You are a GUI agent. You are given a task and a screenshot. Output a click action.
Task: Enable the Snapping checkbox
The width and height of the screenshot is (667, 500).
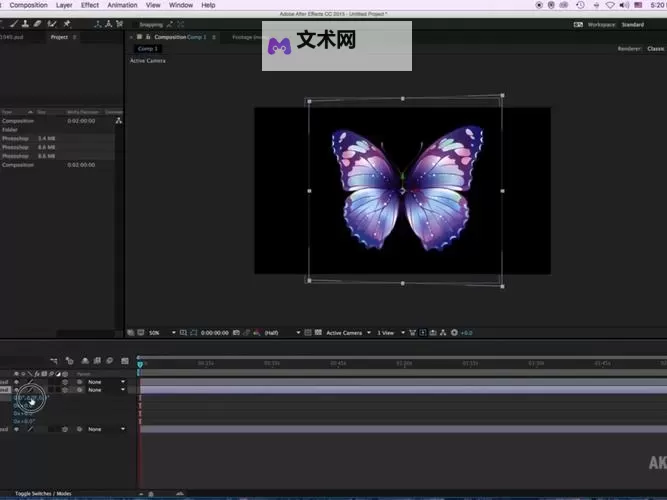(135, 25)
